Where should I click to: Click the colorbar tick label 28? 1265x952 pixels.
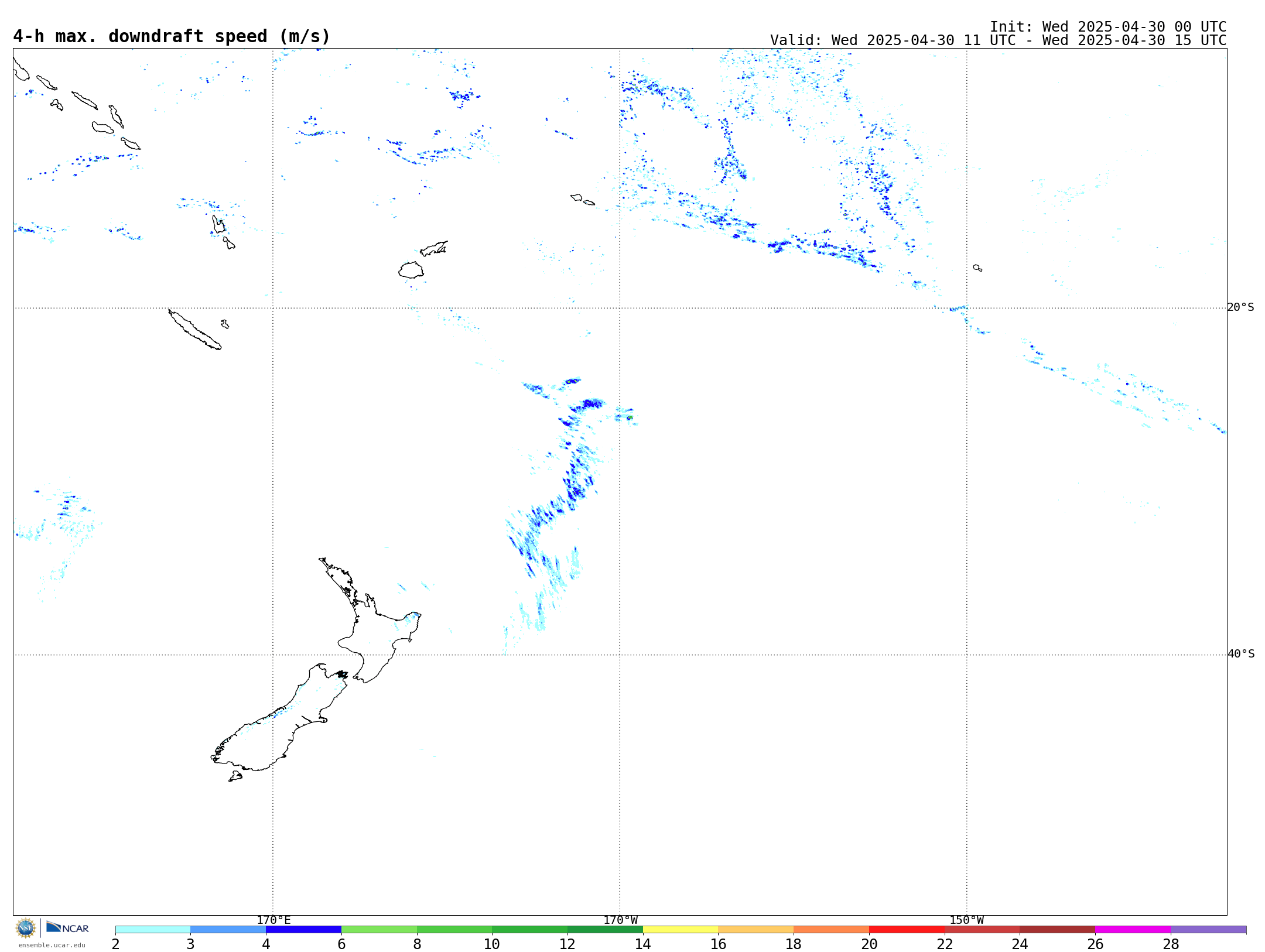tap(1171, 944)
